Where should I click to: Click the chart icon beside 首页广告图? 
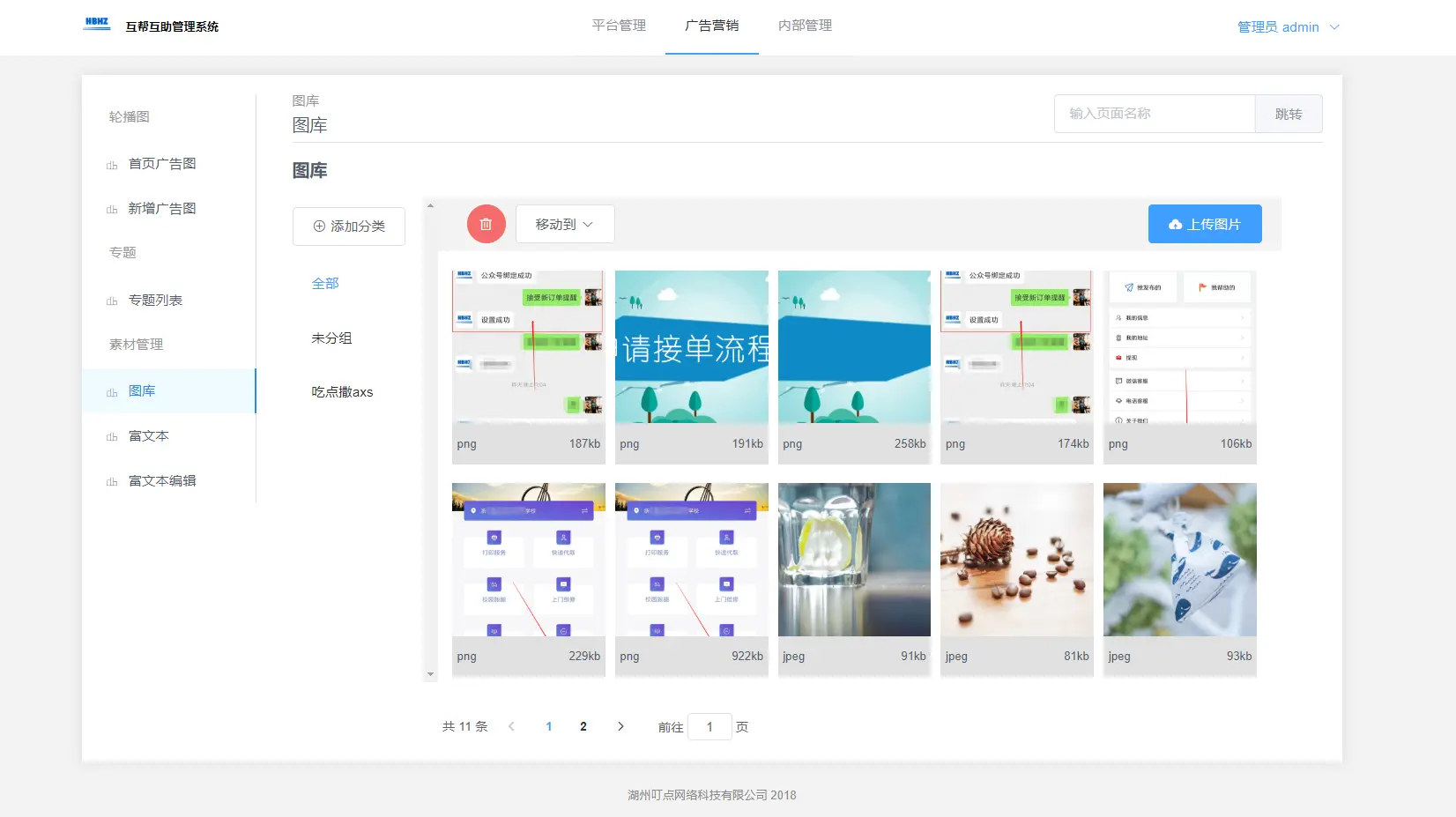pos(112,165)
